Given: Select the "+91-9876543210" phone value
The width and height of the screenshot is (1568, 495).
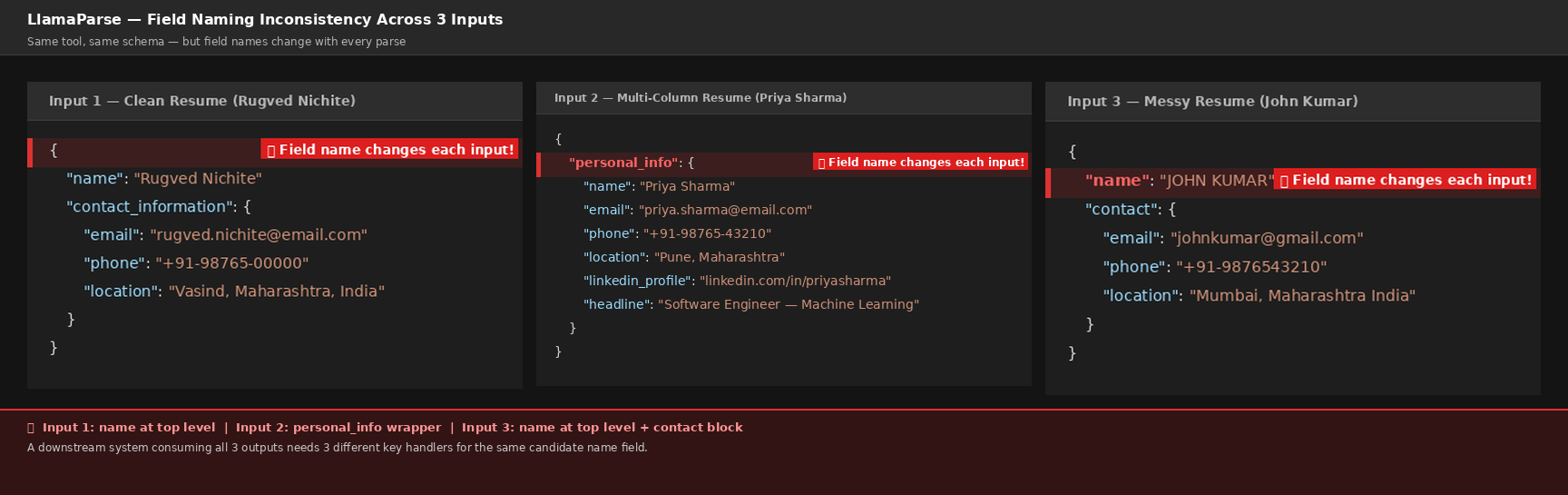Looking at the screenshot, I should tap(1251, 267).
